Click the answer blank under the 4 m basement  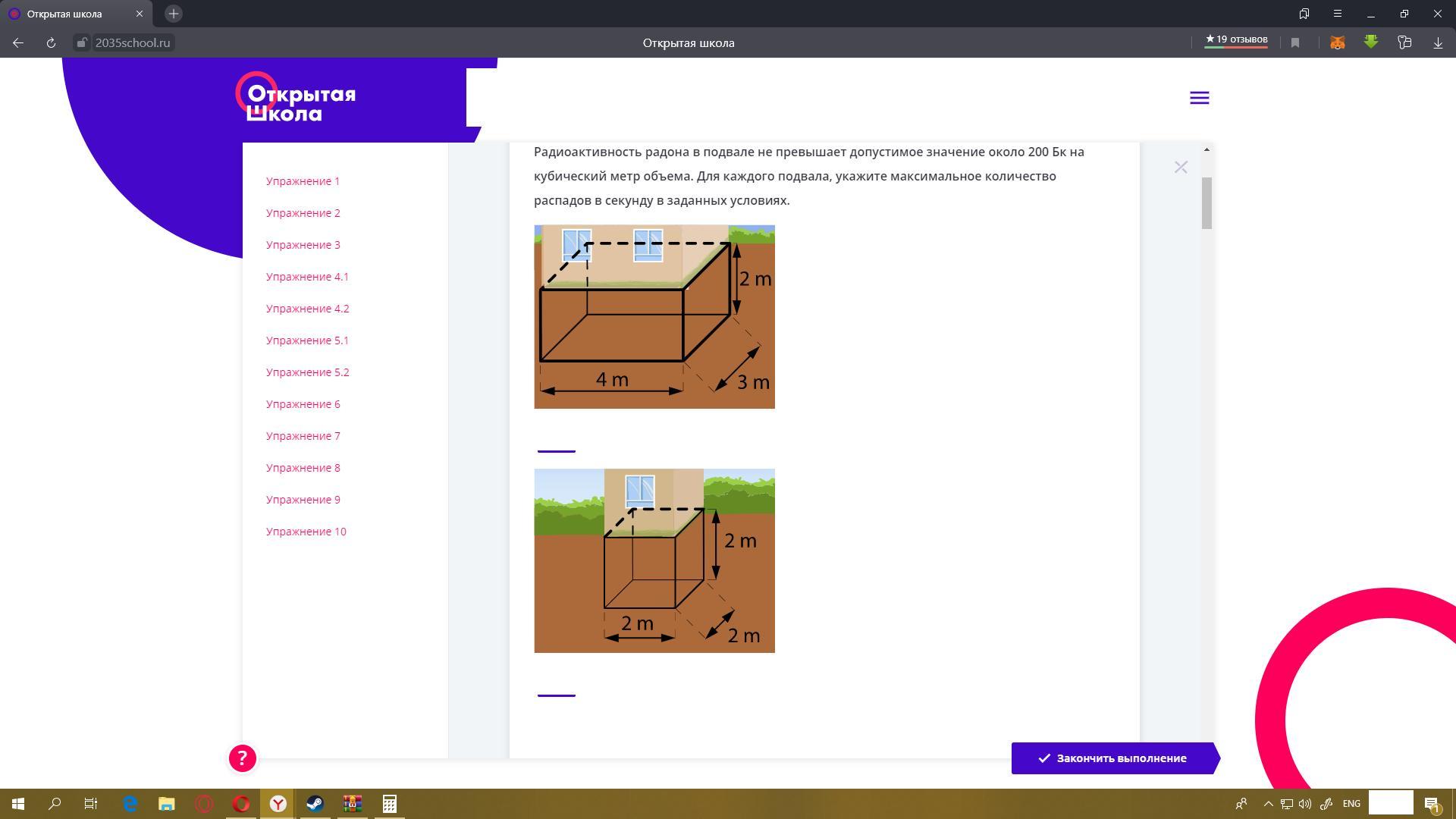tap(556, 444)
